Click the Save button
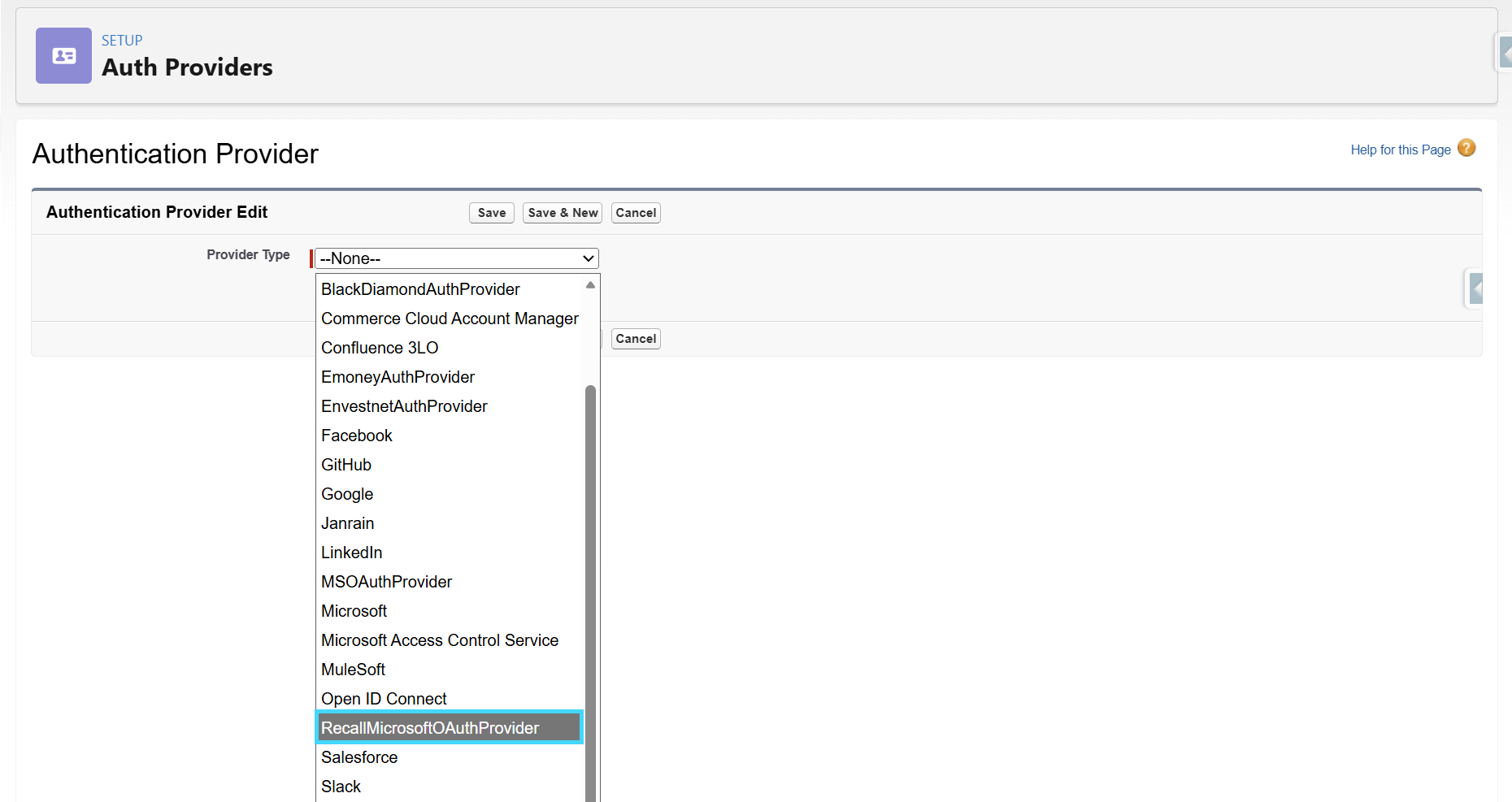 point(492,213)
